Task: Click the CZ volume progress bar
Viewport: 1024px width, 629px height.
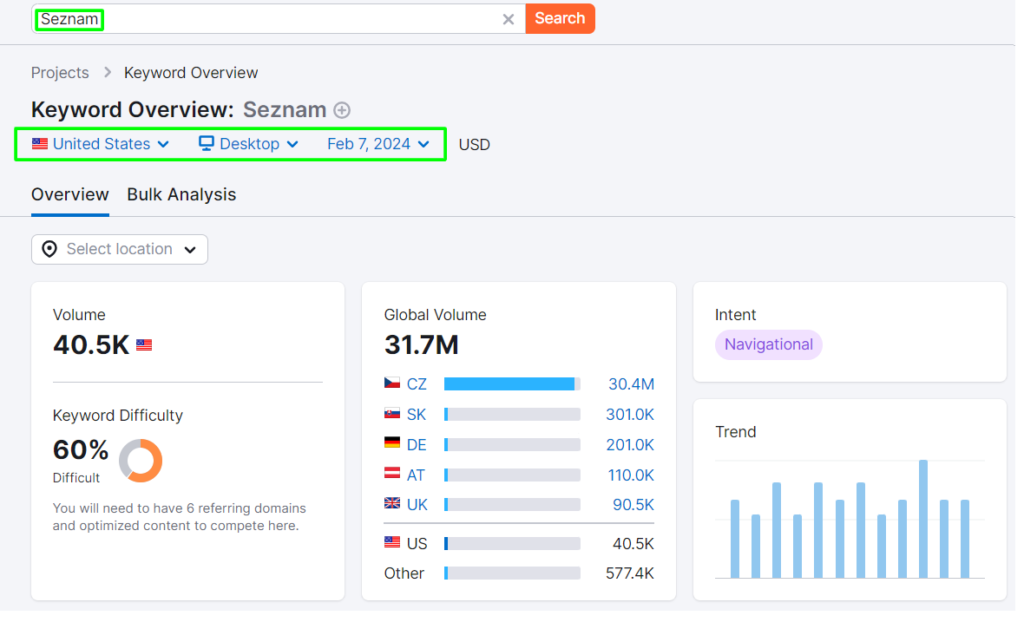Action: (x=512, y=384)
